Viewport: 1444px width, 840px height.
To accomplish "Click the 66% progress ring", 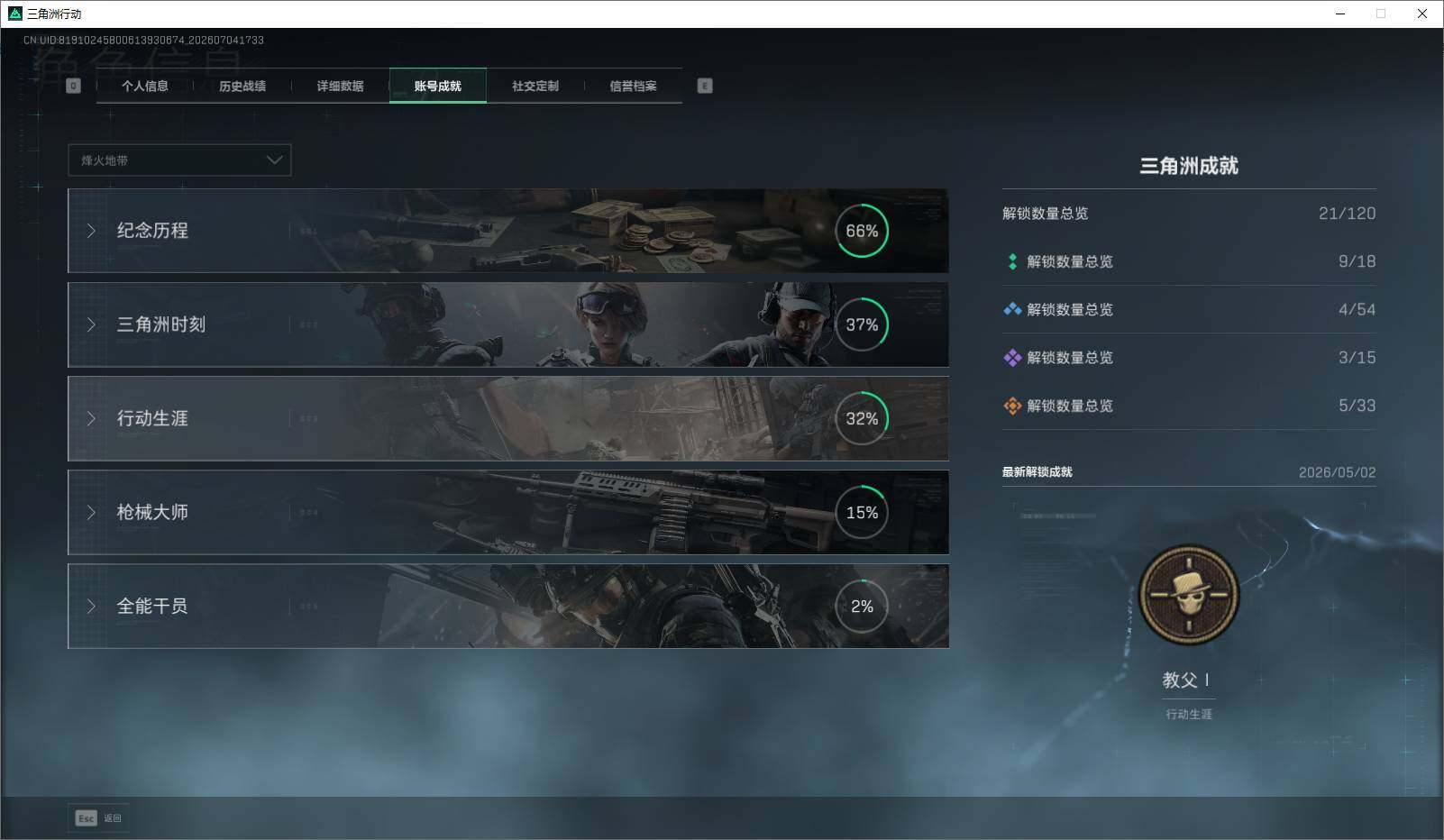I will pyautogui.click(x=862, y=231).
